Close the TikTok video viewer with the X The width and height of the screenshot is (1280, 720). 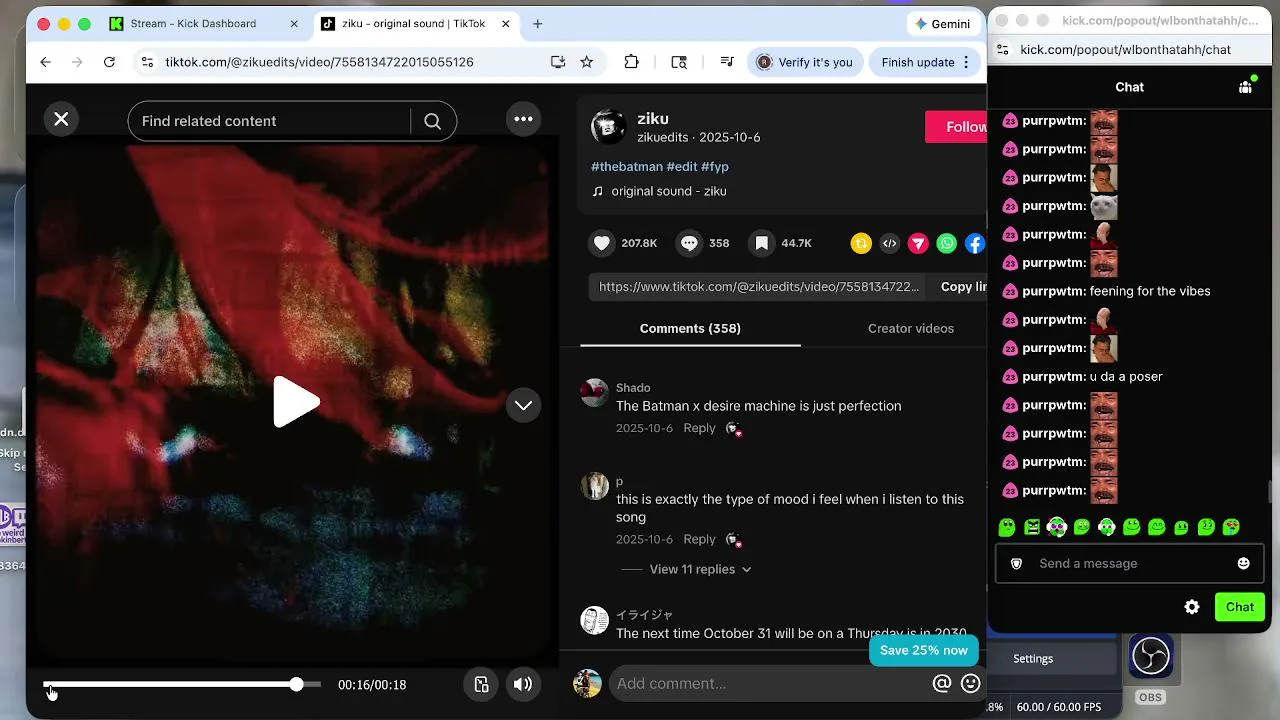61,119
